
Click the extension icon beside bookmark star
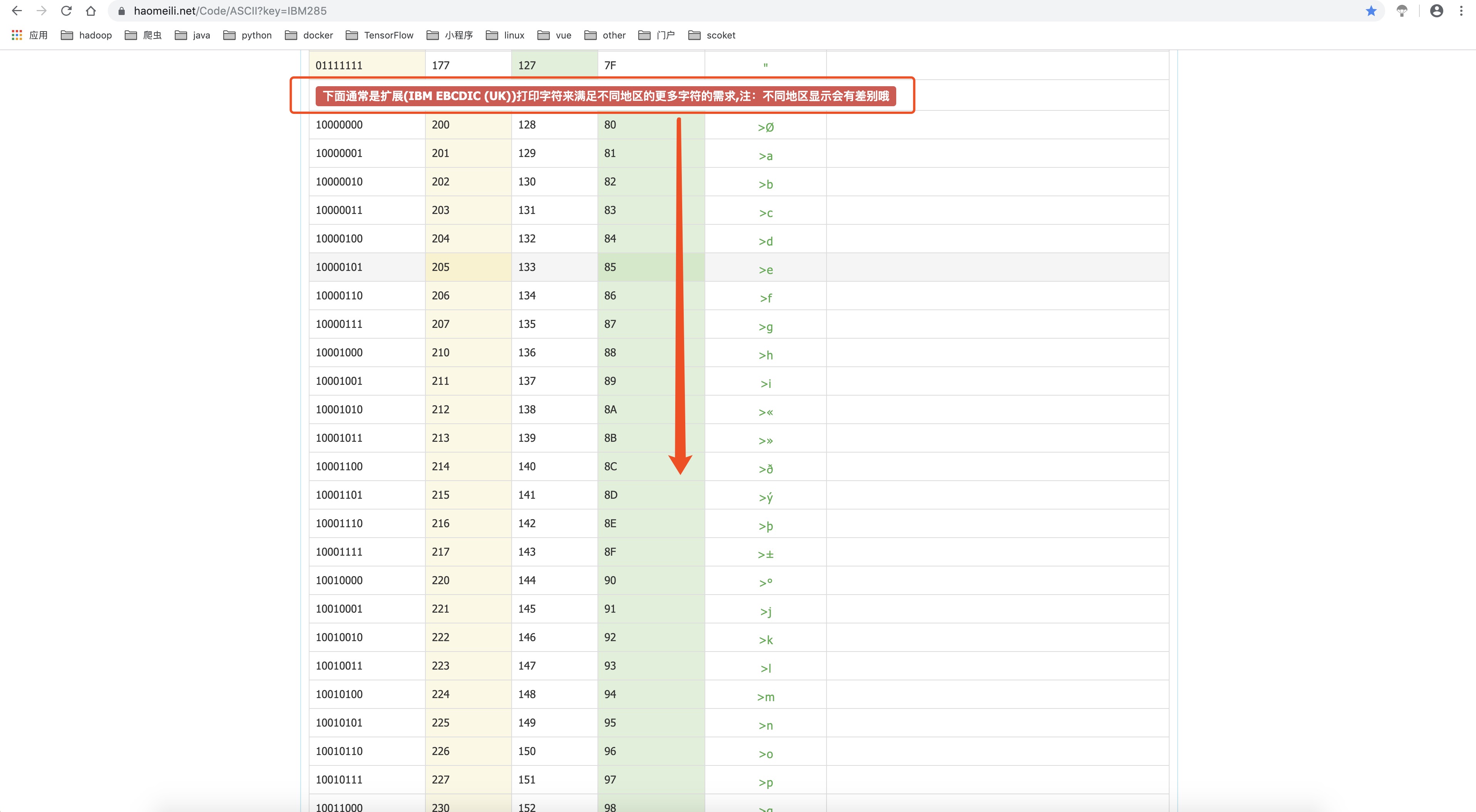1402,11
